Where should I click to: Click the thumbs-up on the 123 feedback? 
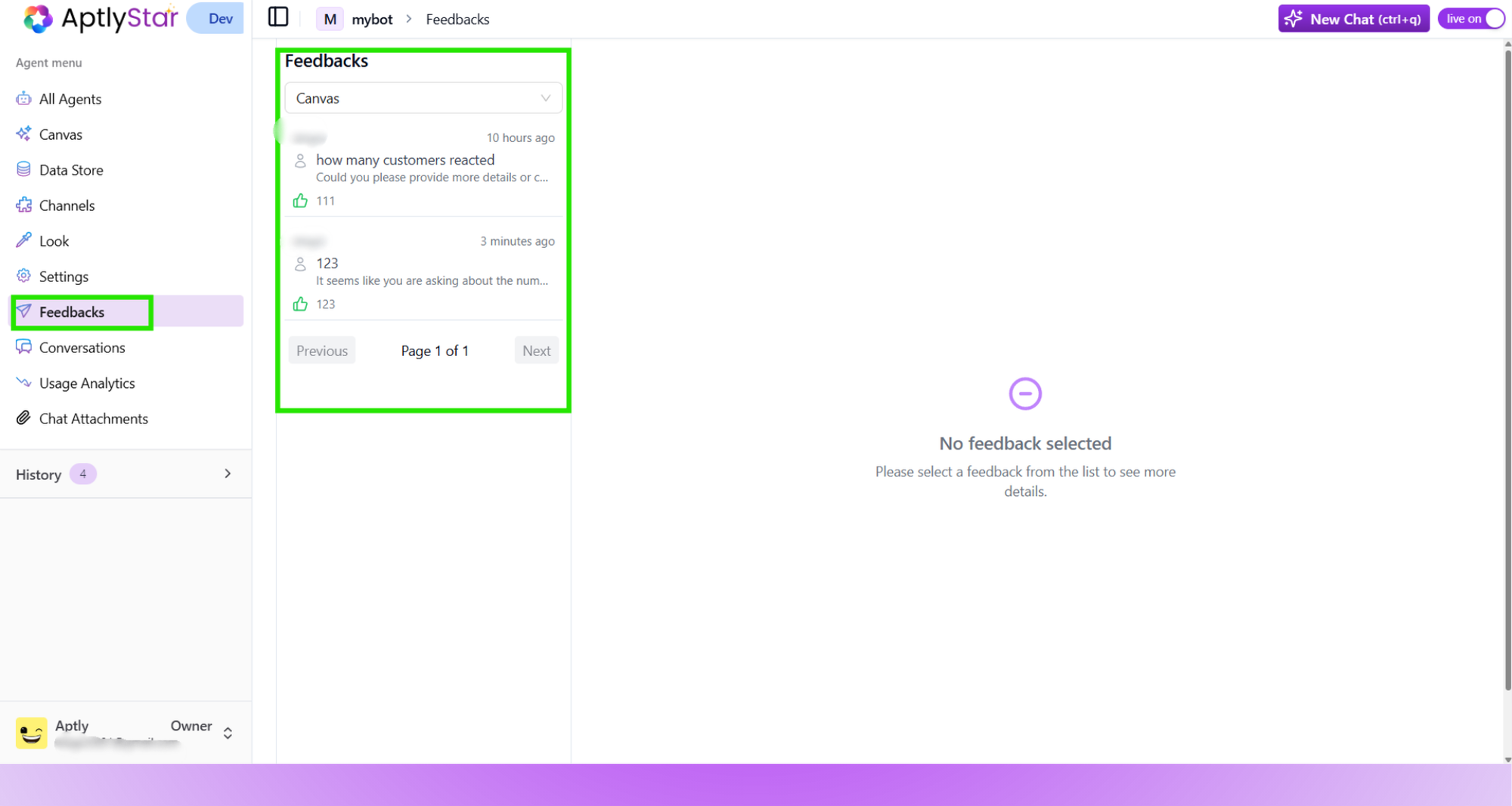click(301, 303)
